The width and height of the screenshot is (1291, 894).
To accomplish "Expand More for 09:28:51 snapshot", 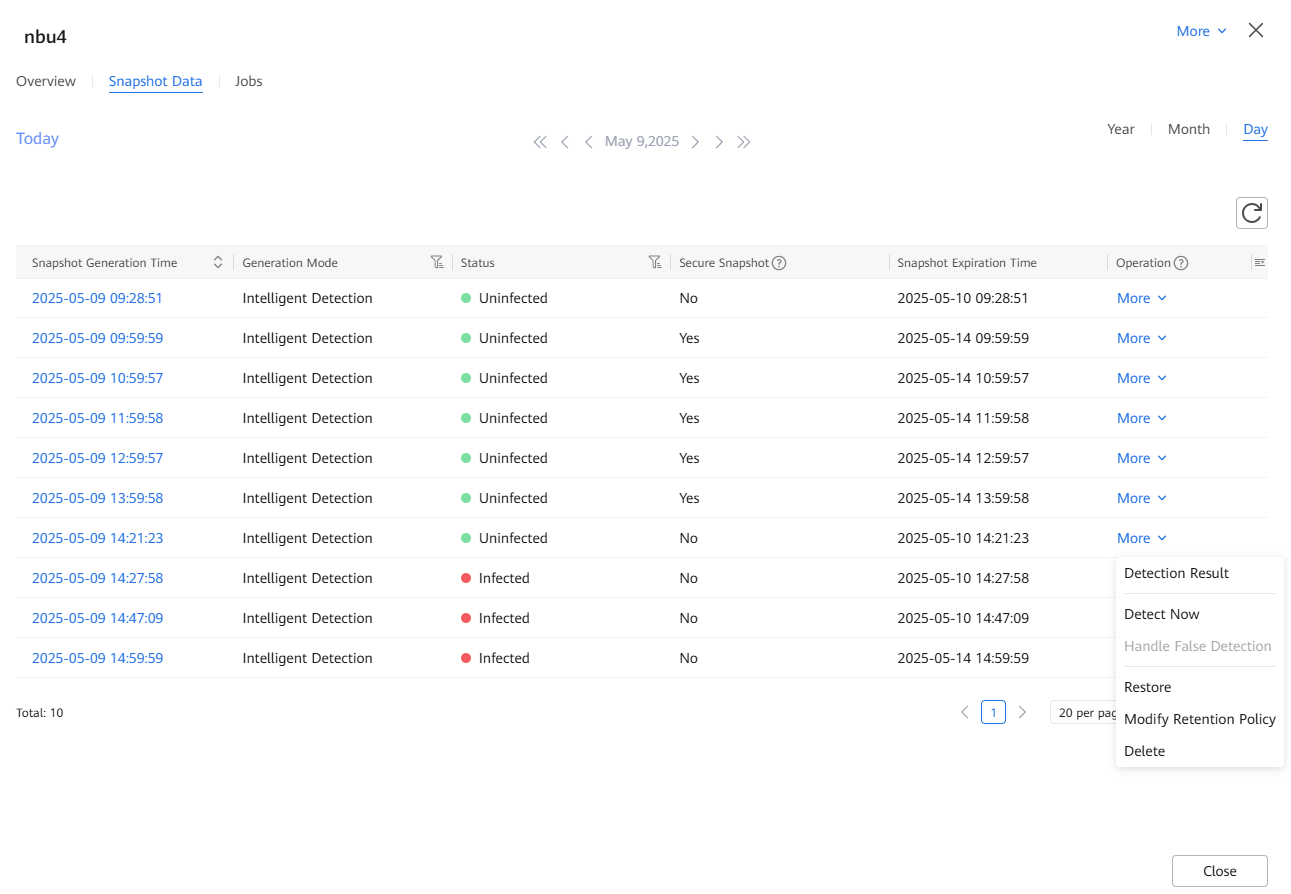I will (x=1141, y=298).
